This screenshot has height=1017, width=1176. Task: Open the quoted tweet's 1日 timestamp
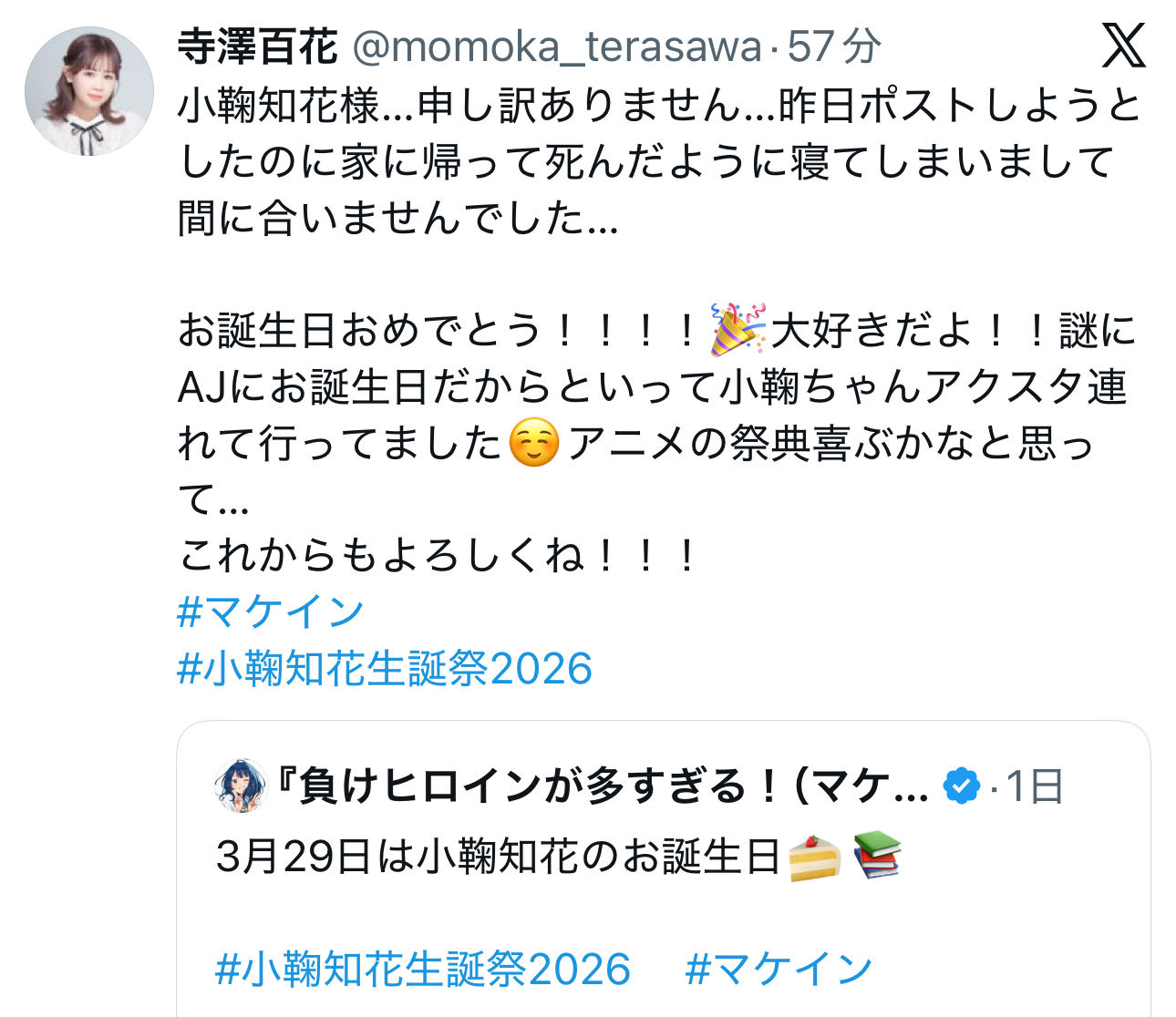(1036, 786)
